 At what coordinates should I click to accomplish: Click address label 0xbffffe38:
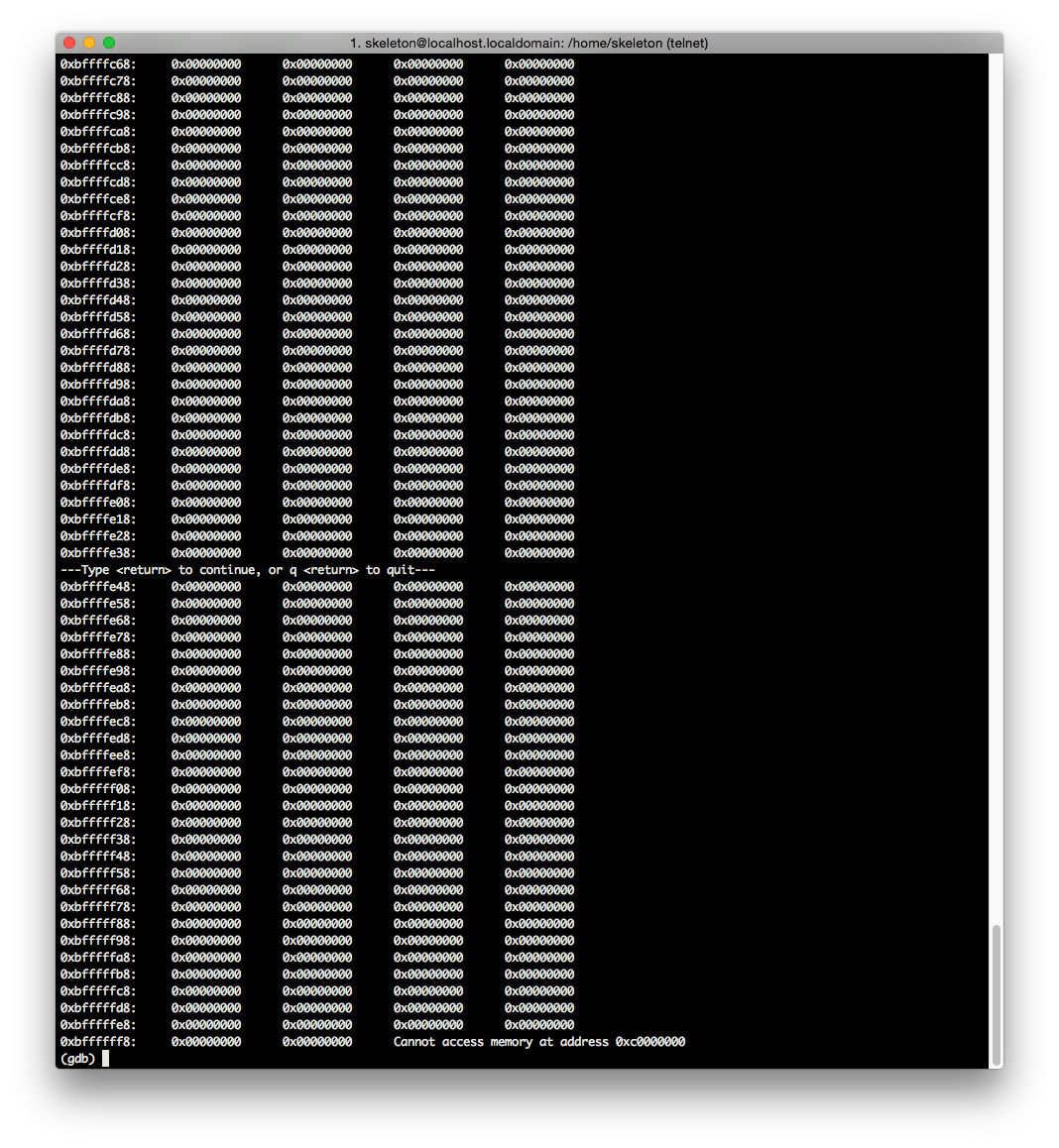point(98,553)
